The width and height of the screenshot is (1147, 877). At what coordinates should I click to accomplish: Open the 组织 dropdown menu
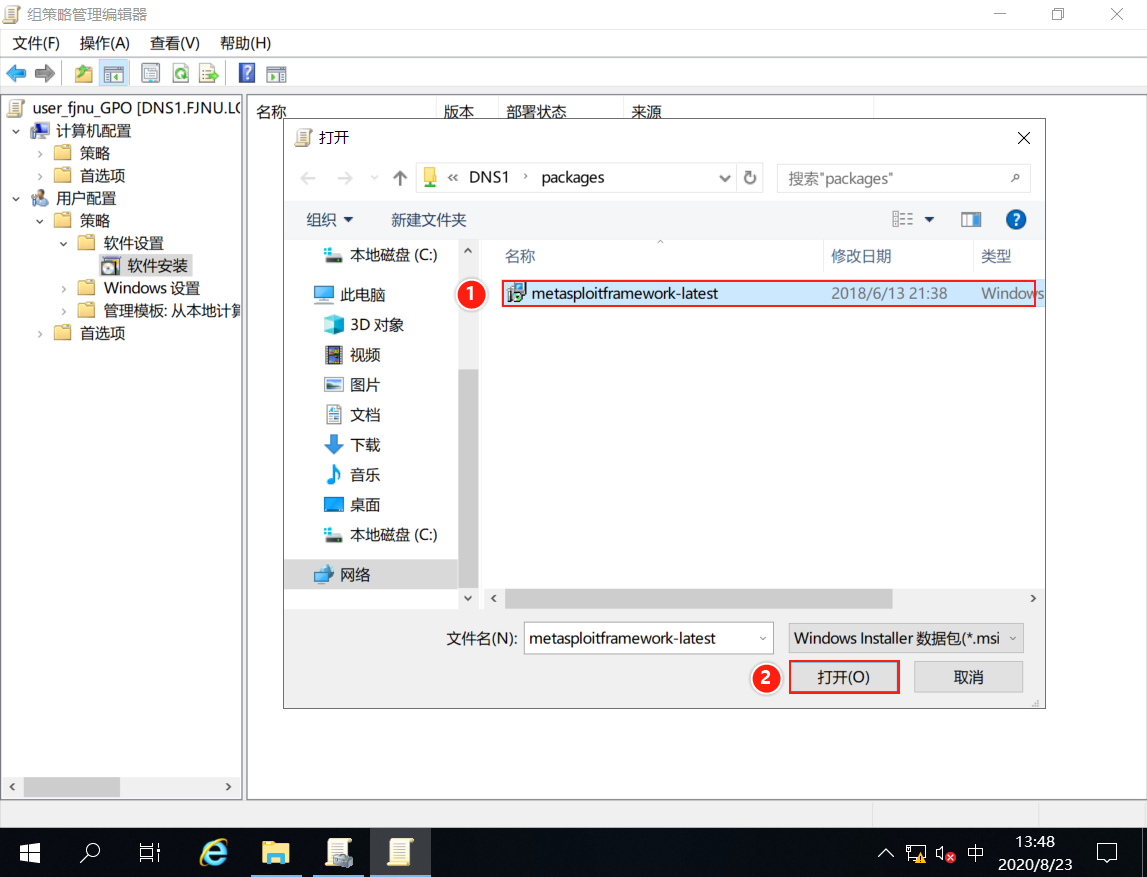329,219
